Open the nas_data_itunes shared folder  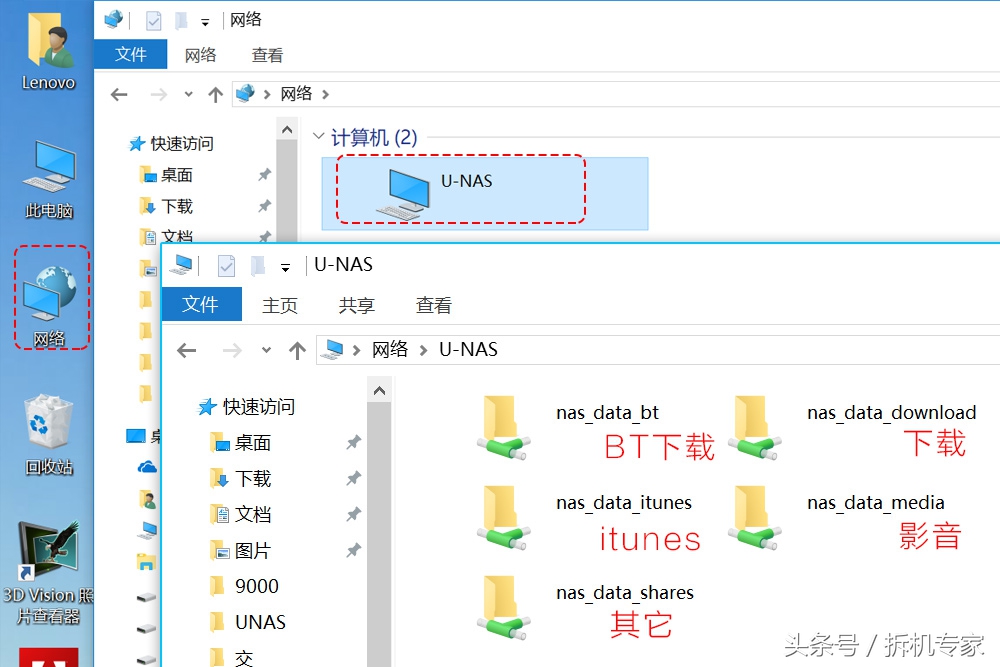[584, 517]
